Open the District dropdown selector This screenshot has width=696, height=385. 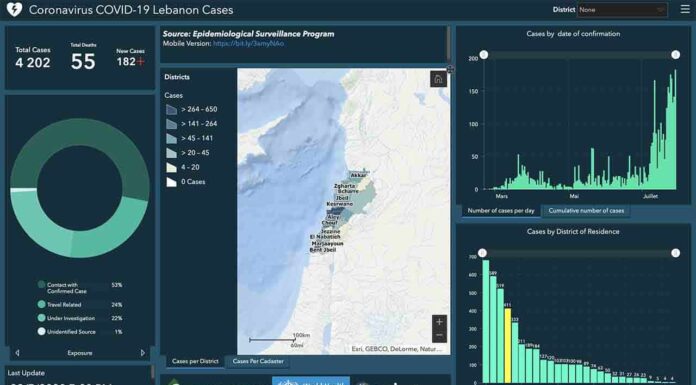(x=622, y=9)
